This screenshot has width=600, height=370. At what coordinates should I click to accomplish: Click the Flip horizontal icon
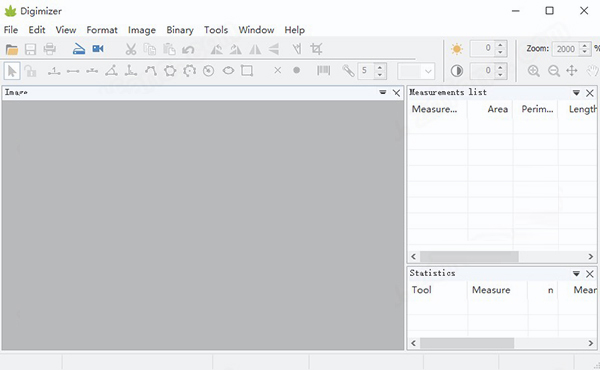pos(255,49)
